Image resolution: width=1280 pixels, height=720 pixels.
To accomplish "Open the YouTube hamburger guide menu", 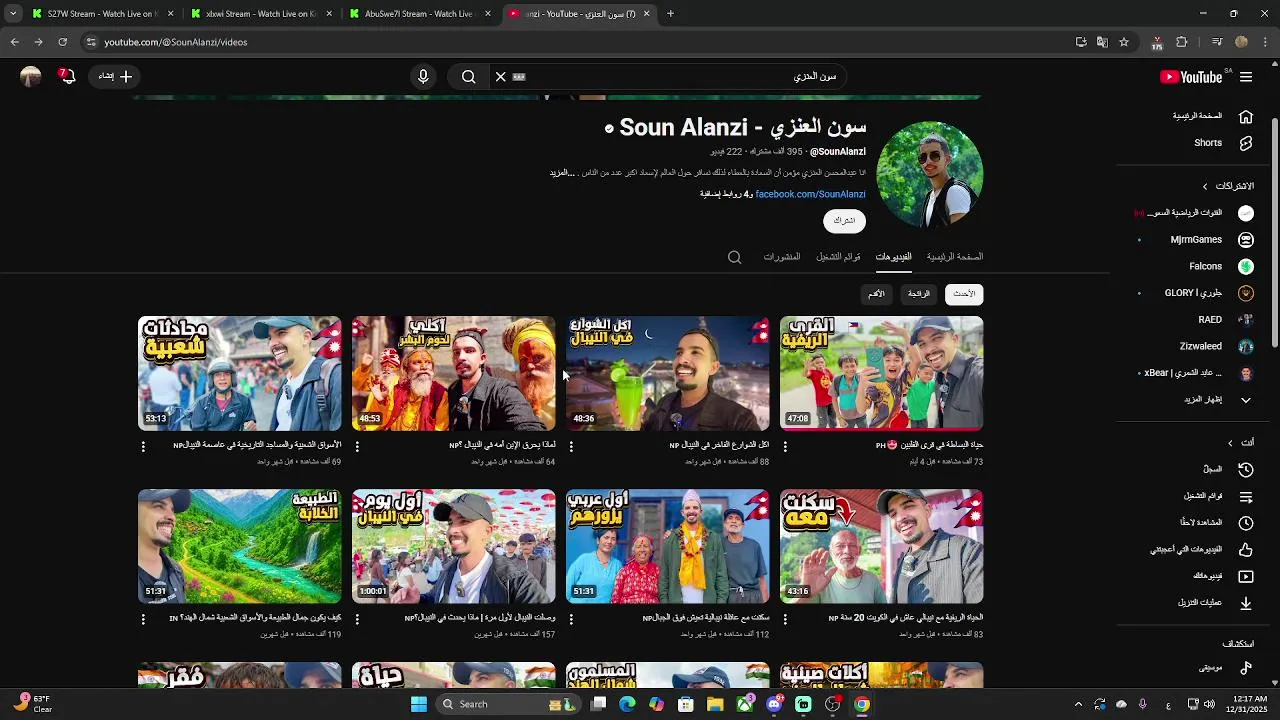I will click(x=1246, y=77).
